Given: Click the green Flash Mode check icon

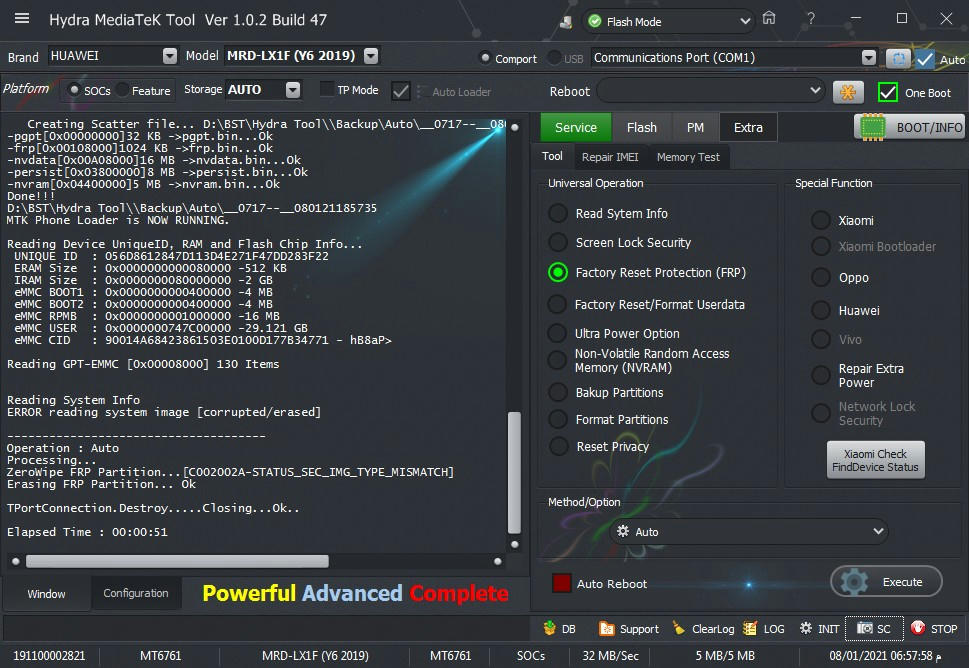Looking at the screenshot, I should pyautogui.click(x=595, y=22).
